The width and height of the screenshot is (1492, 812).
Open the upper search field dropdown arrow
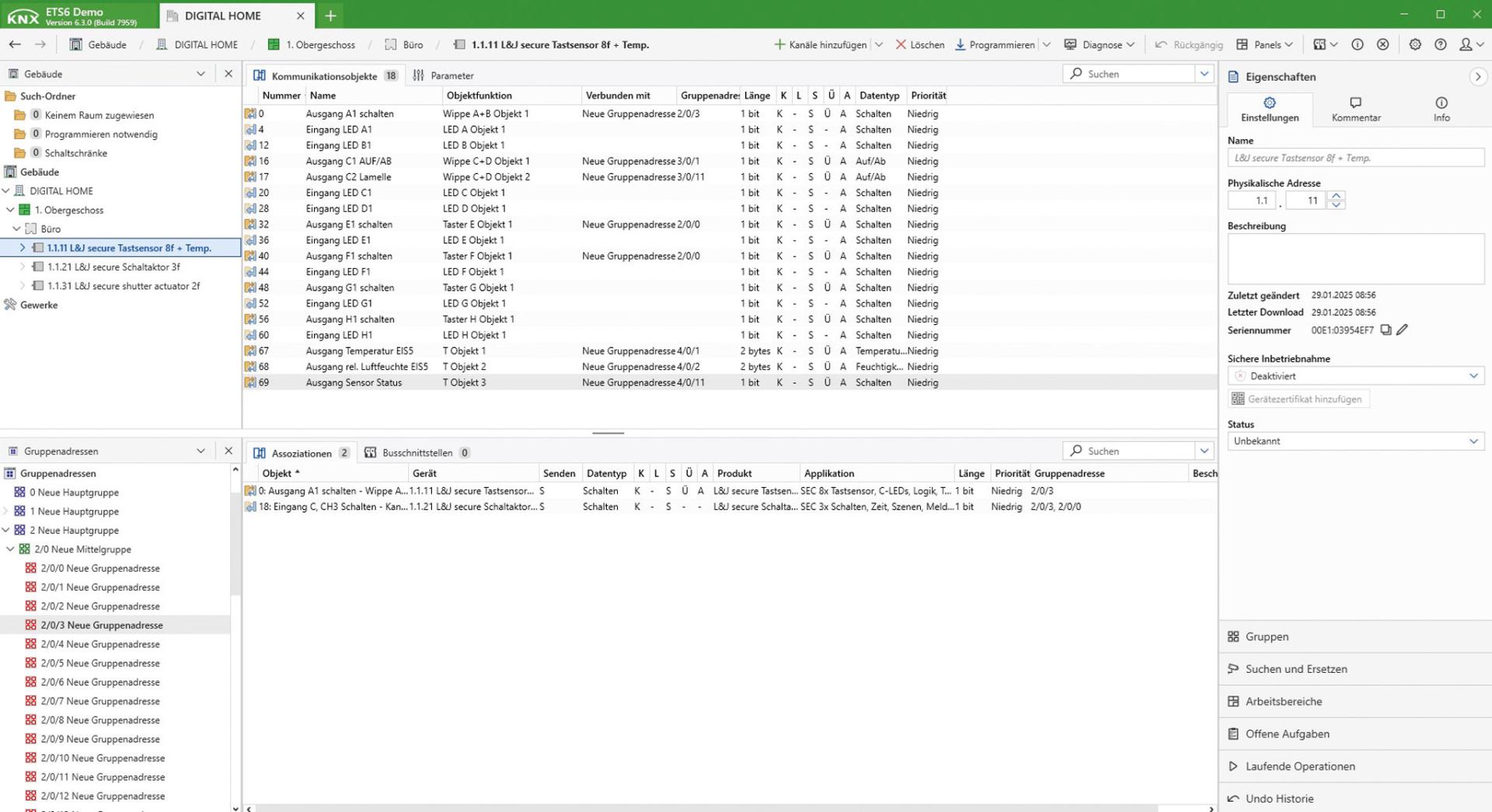tap(1204, 74)
